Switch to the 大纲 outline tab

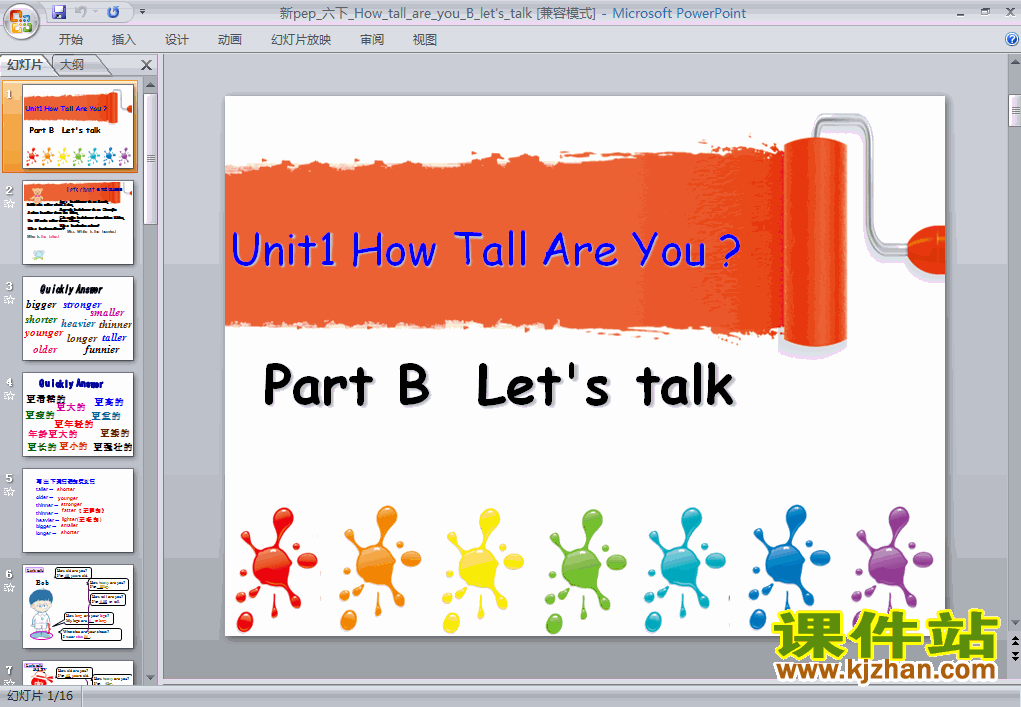[72, 64]
